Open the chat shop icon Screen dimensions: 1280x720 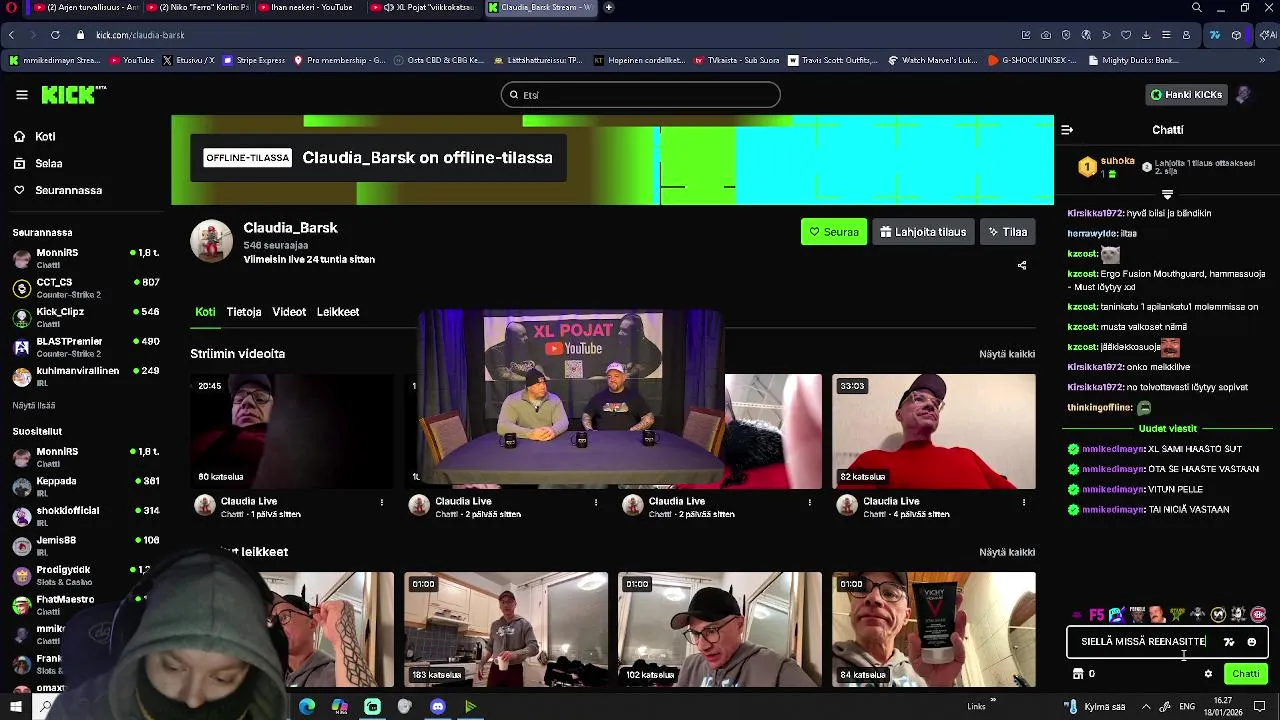click(1078, 674)
